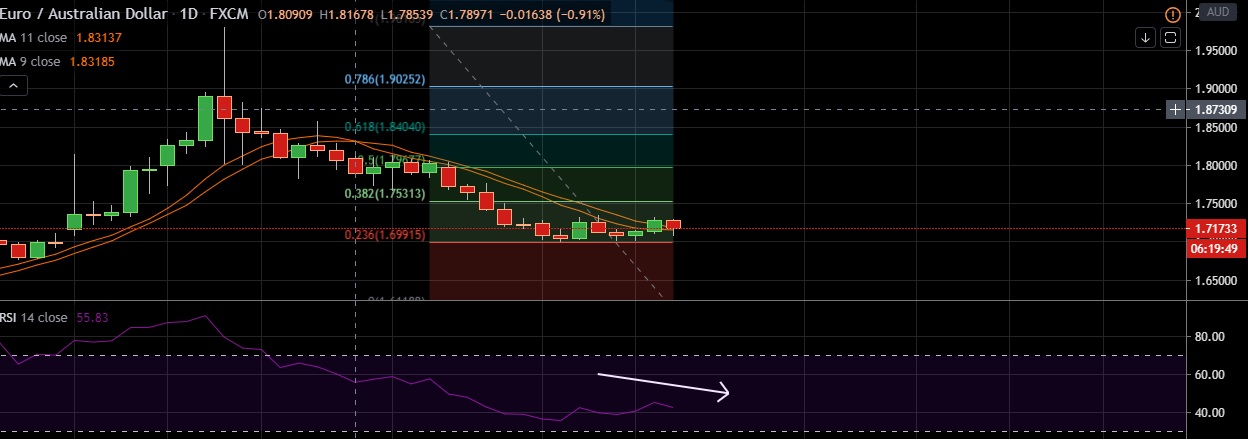Screen dimensions: 1248x439
Task: Click the 1.80000 price axis label
Action: pyautogui.click(x=1215, y=165)
